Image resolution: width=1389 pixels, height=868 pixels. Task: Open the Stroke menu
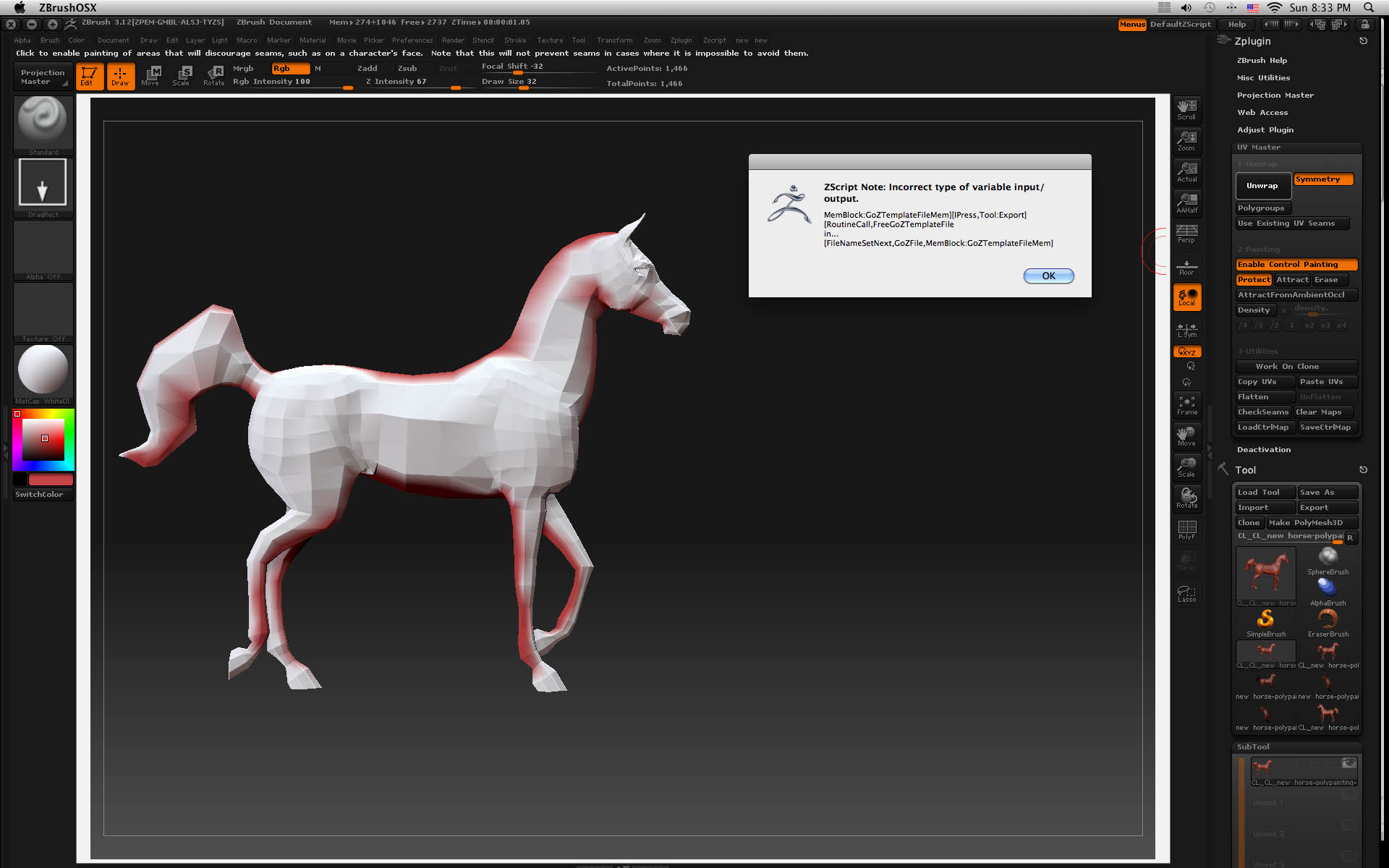tap(515, 41)
